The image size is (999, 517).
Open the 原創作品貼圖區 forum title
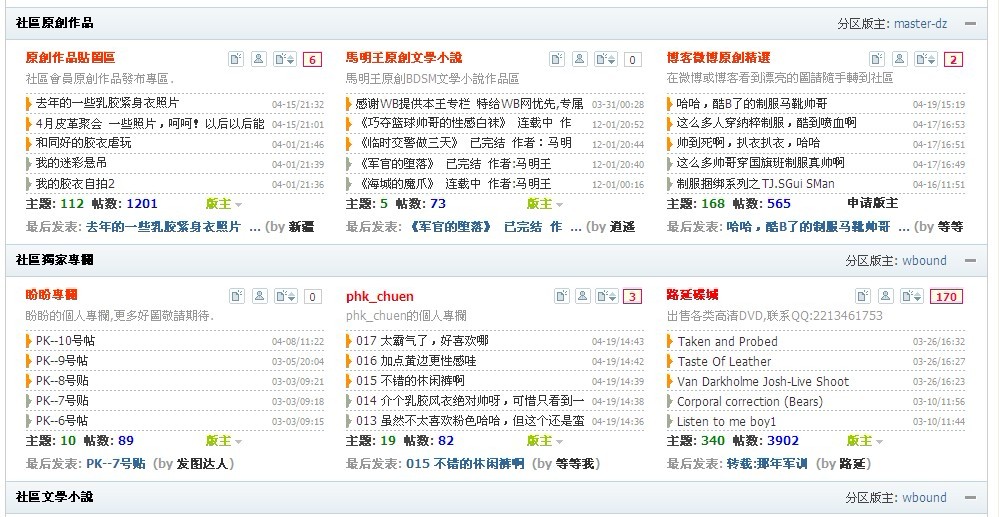(70, 58)
